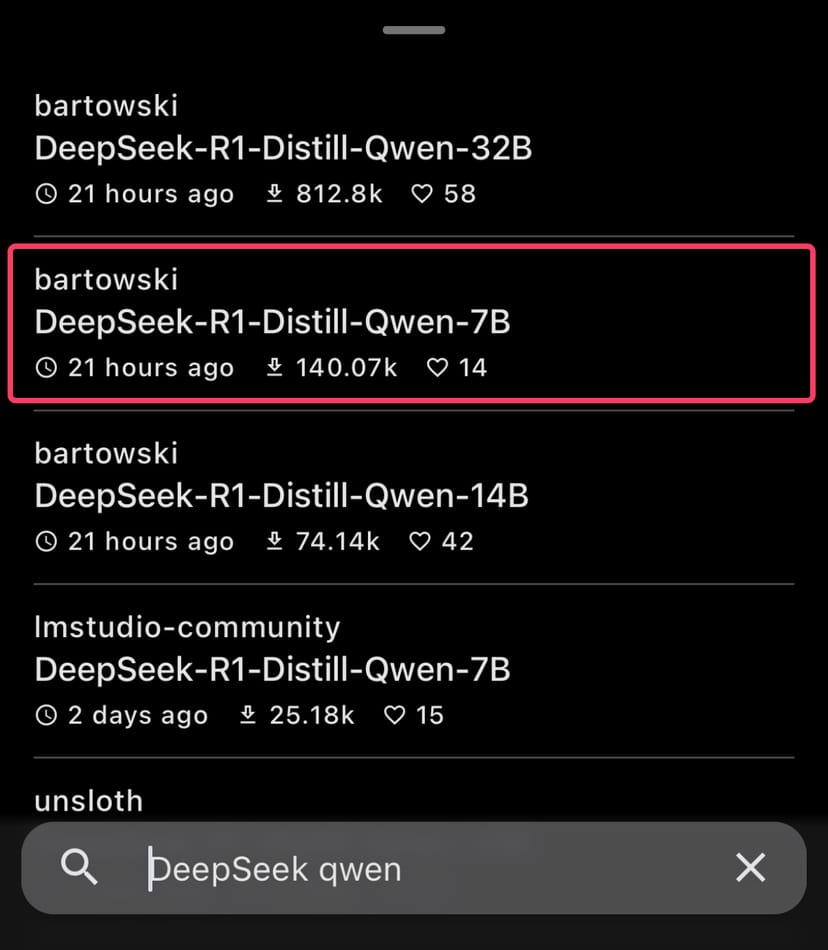Click download icon beside 140.07k
The width and height of the screenshot is (828, 950).
275,368
